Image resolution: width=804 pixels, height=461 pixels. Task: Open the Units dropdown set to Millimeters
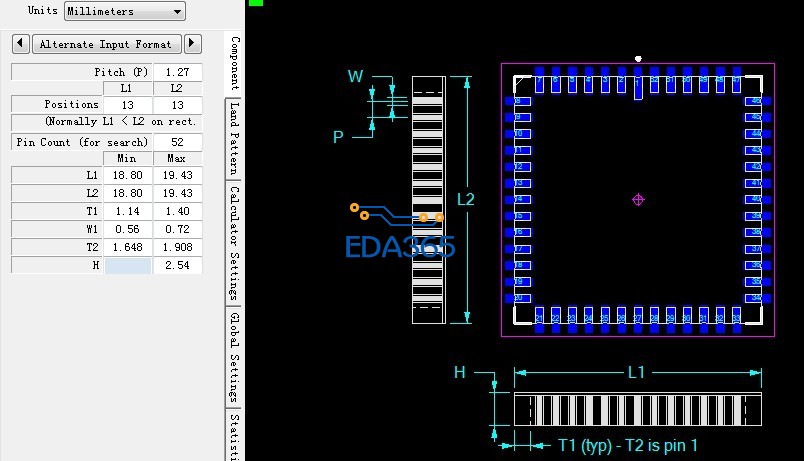coord(125,11)
